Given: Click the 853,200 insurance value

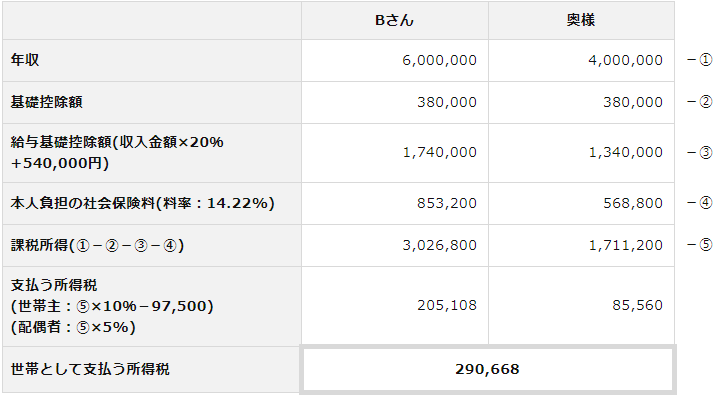Looking at the screenshot, I should coord(446,203).
